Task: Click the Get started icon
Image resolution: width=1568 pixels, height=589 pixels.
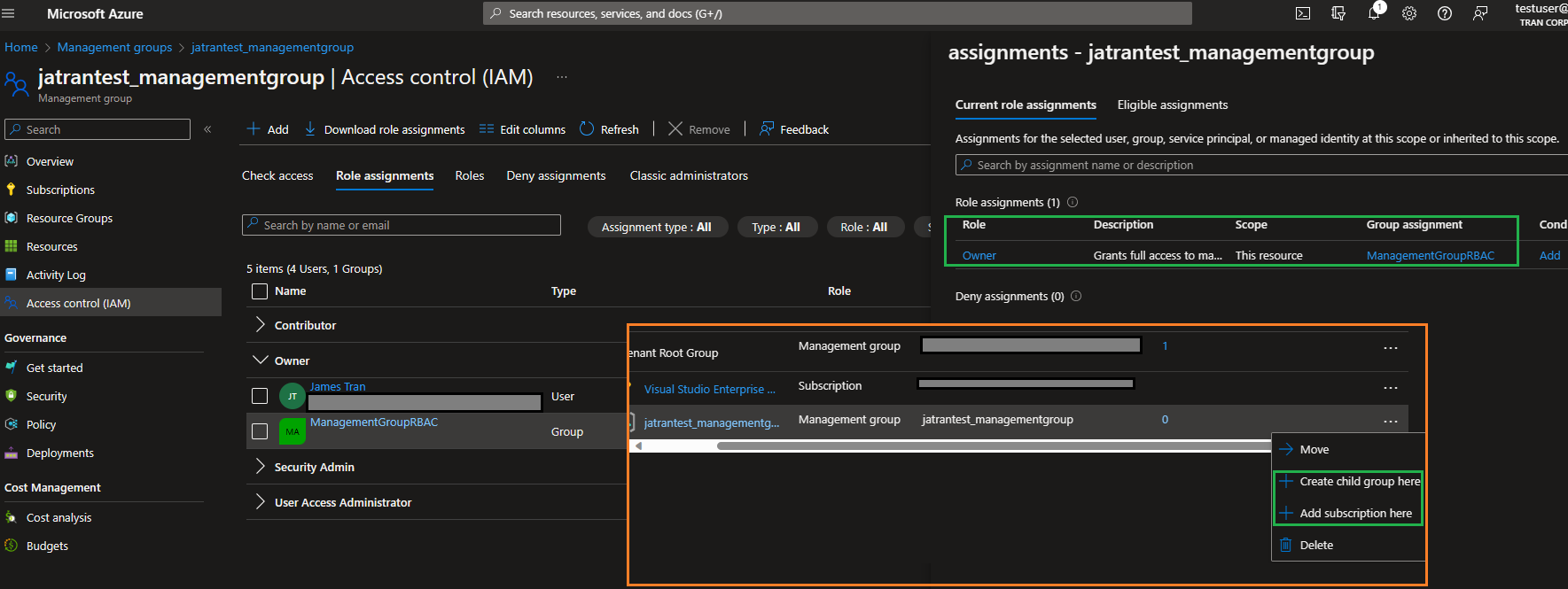Action: pos(12,368)
